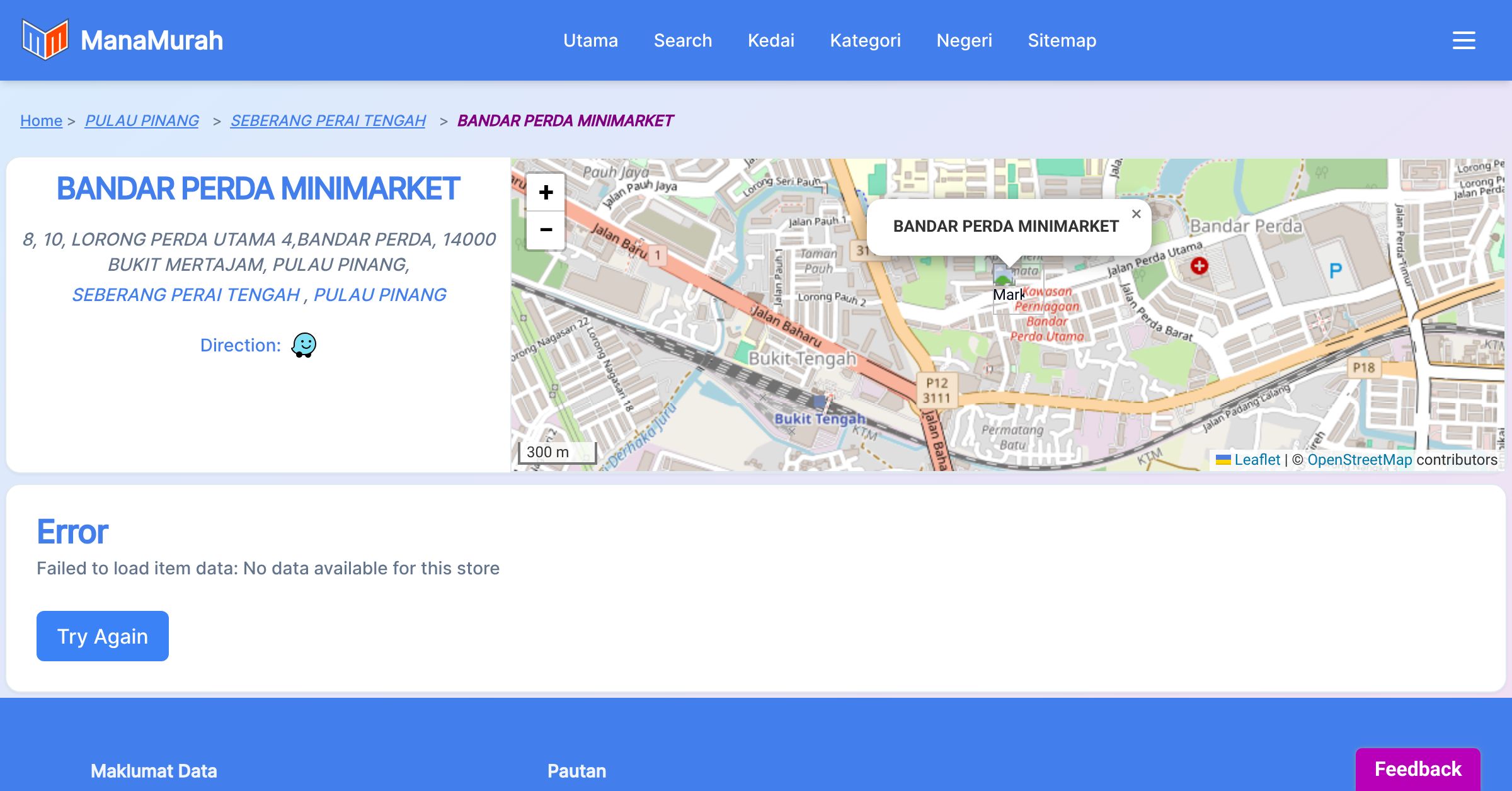Viewport: 1512px width, 791px height.
Task: Open Waze direction icon
Action: pyautogui.click(x=304, y=345)
